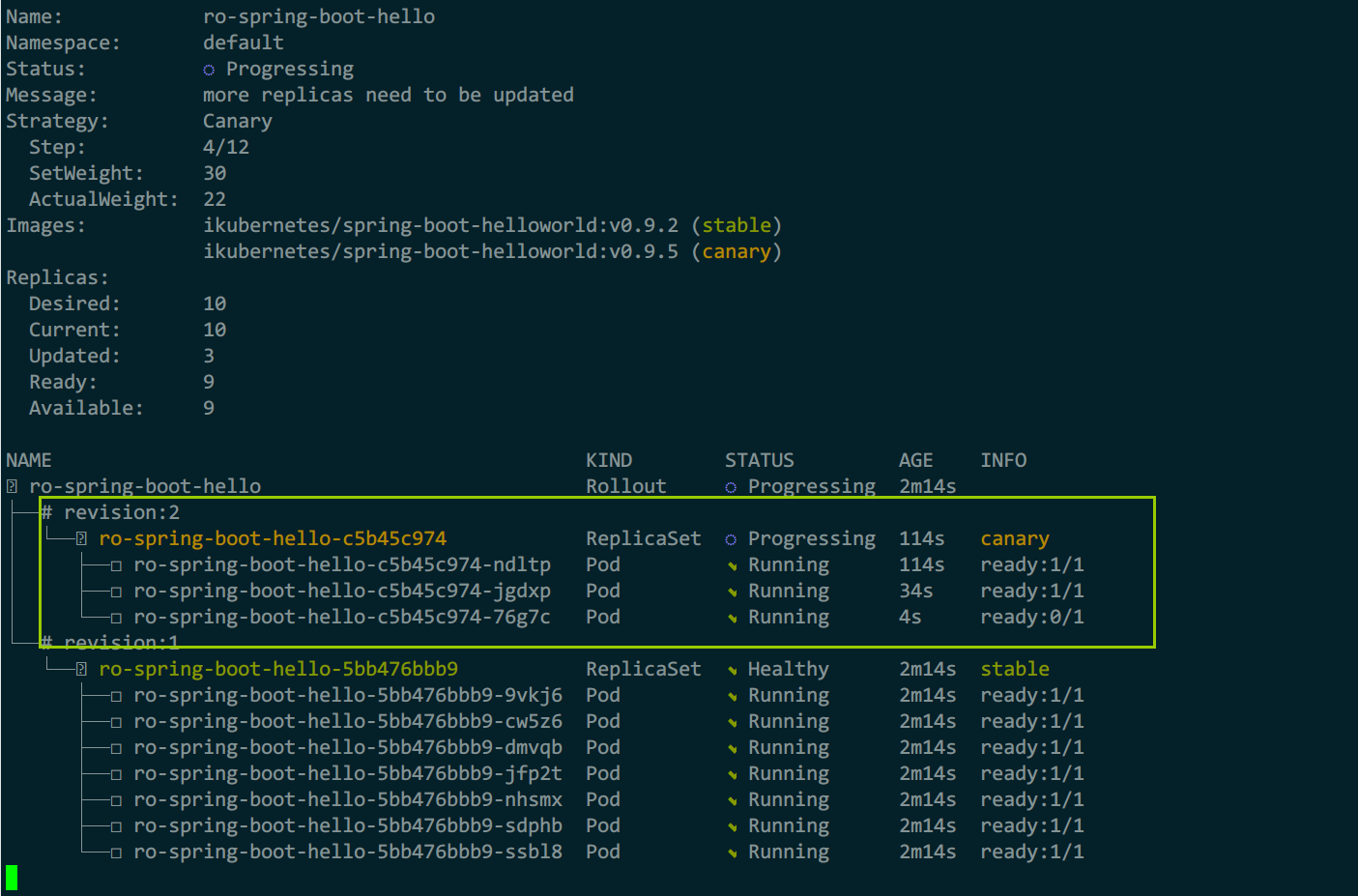The image size is (1358, 896).
Task: Click the INFO column header
Action: click(1003, 460)
